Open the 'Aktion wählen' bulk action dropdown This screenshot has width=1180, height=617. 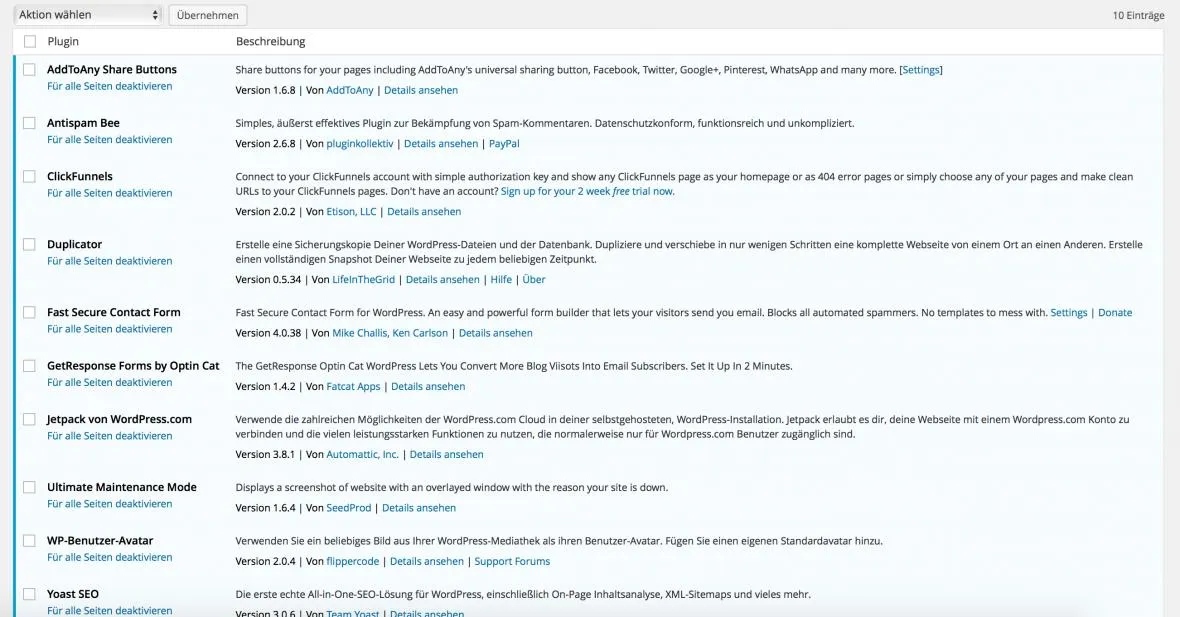[x=87, y=14]
